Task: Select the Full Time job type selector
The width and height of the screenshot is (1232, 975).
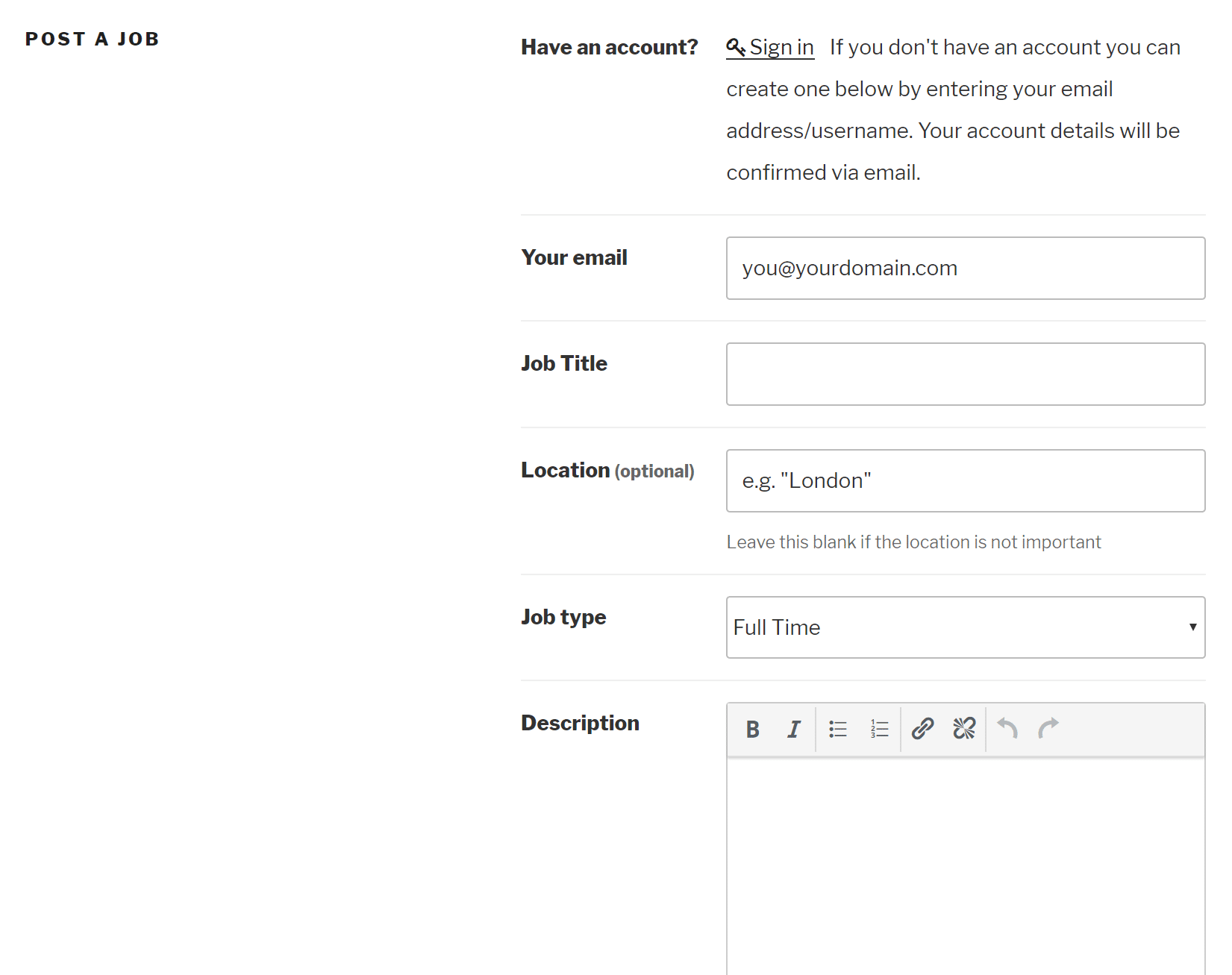Action: pyautogui.click(x=965, y=627)
